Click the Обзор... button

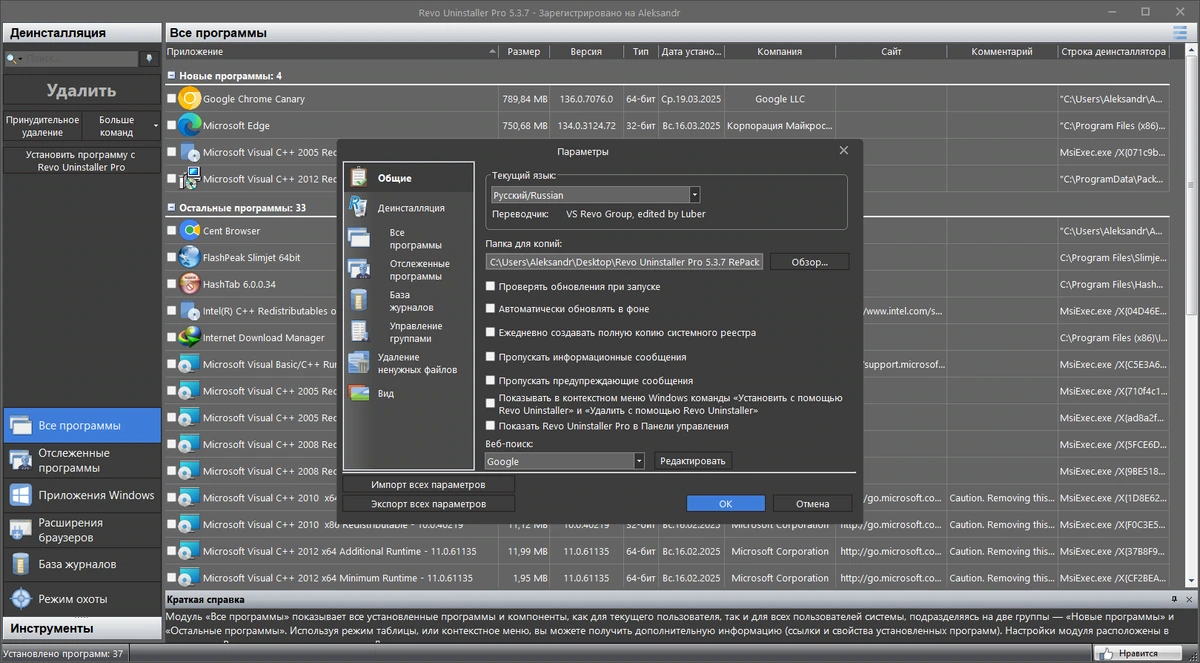[809, 262]
